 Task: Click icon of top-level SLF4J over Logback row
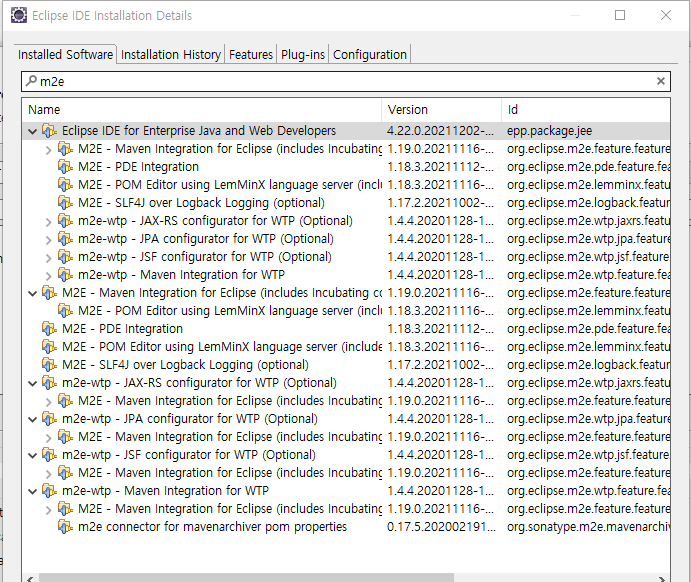pyautogui.click(x=49, y=365)
